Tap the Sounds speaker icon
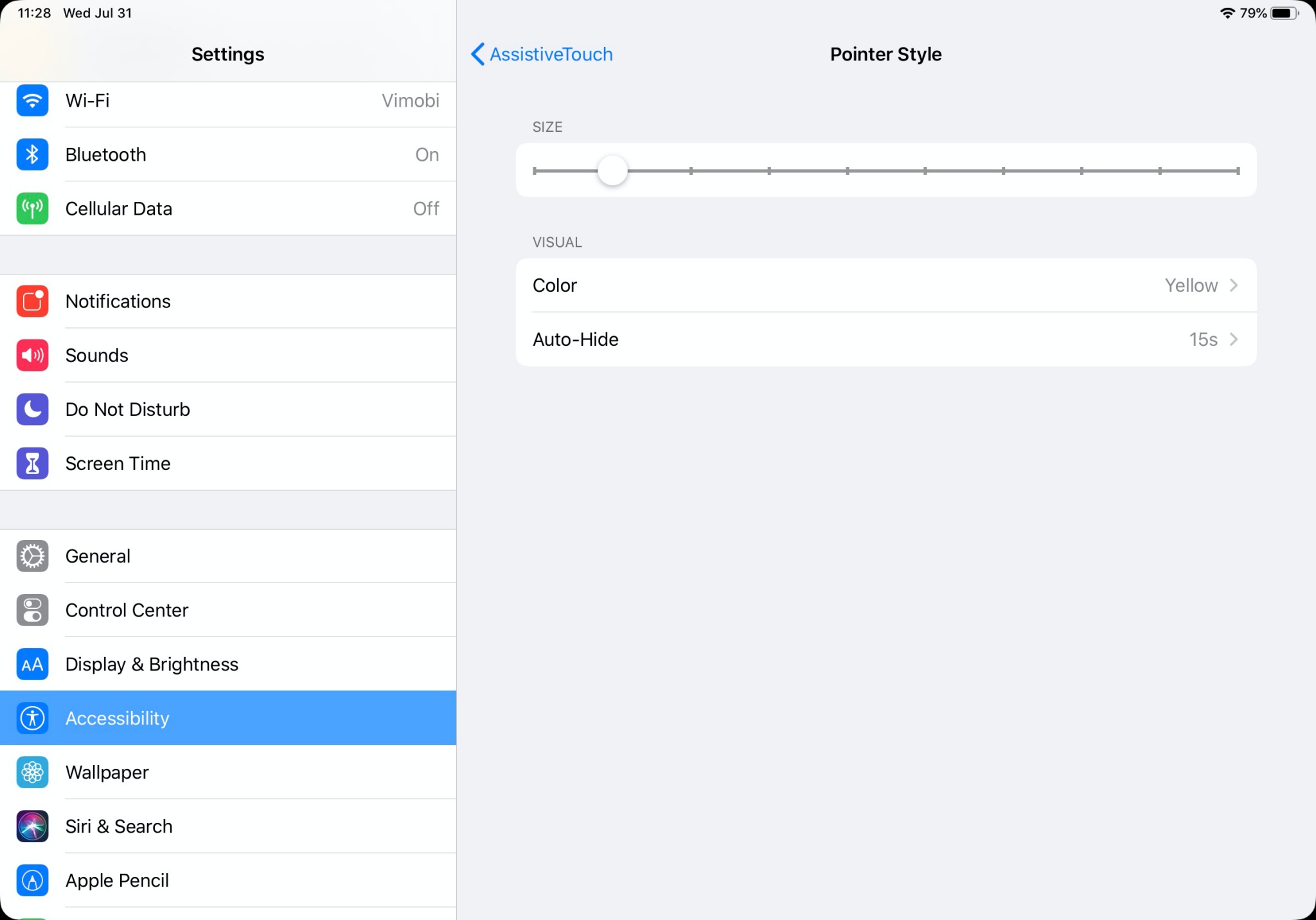The image size is (1316, 920). click(32, 355)
